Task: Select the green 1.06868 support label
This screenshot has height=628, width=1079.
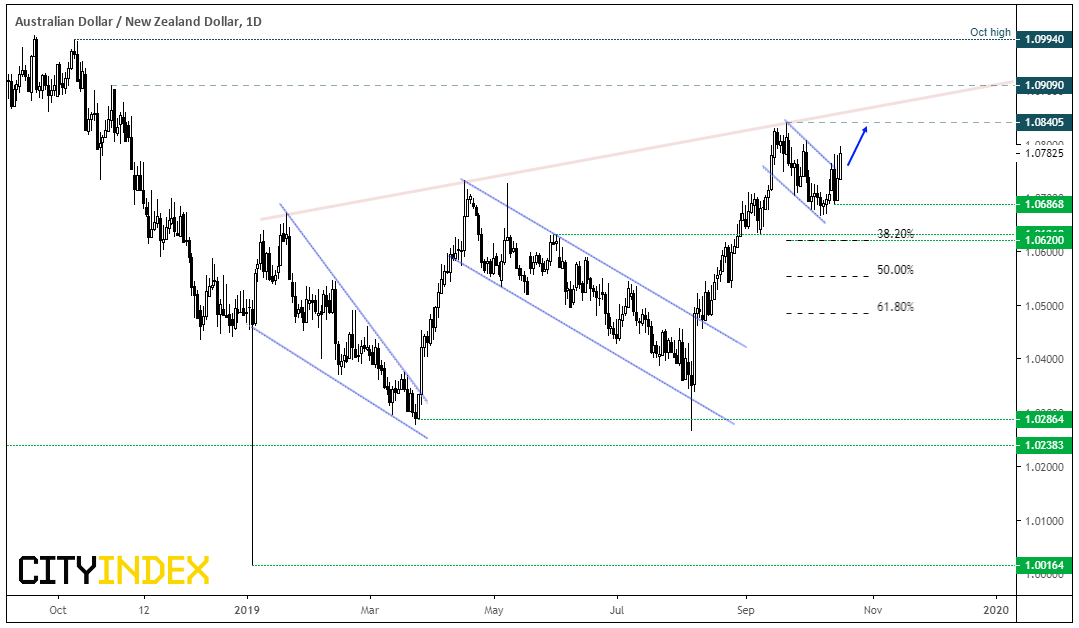Action: coord(1043,204)
